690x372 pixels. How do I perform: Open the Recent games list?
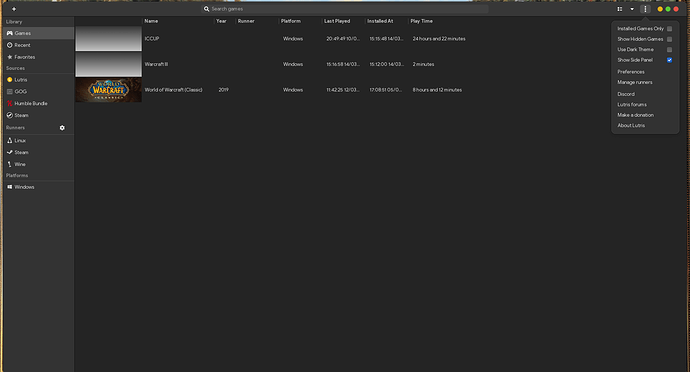point(38,45)
